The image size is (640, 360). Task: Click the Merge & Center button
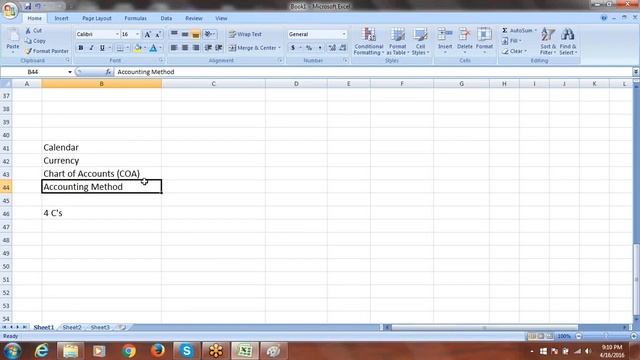click(x=252, y=48)
